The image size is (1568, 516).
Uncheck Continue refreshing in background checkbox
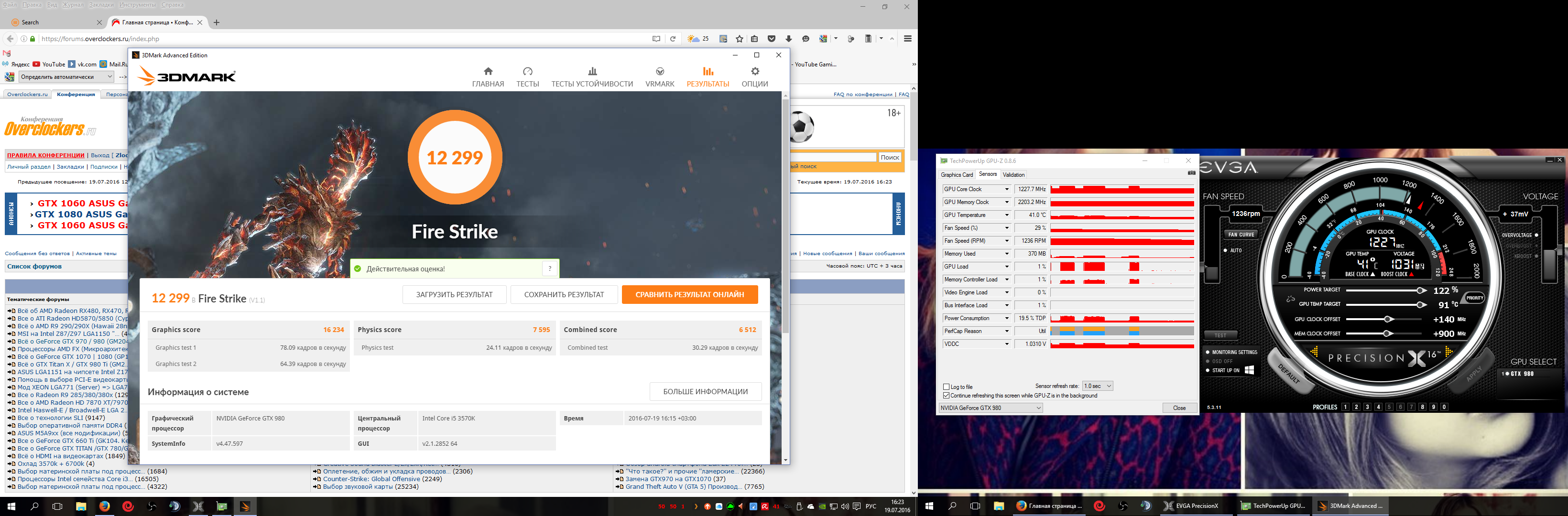[x=946, y=396]
